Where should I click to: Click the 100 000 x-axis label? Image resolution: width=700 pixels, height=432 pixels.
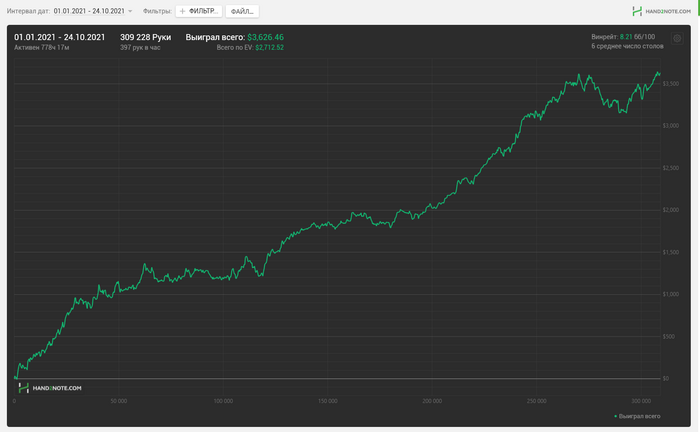coord(223,401)
